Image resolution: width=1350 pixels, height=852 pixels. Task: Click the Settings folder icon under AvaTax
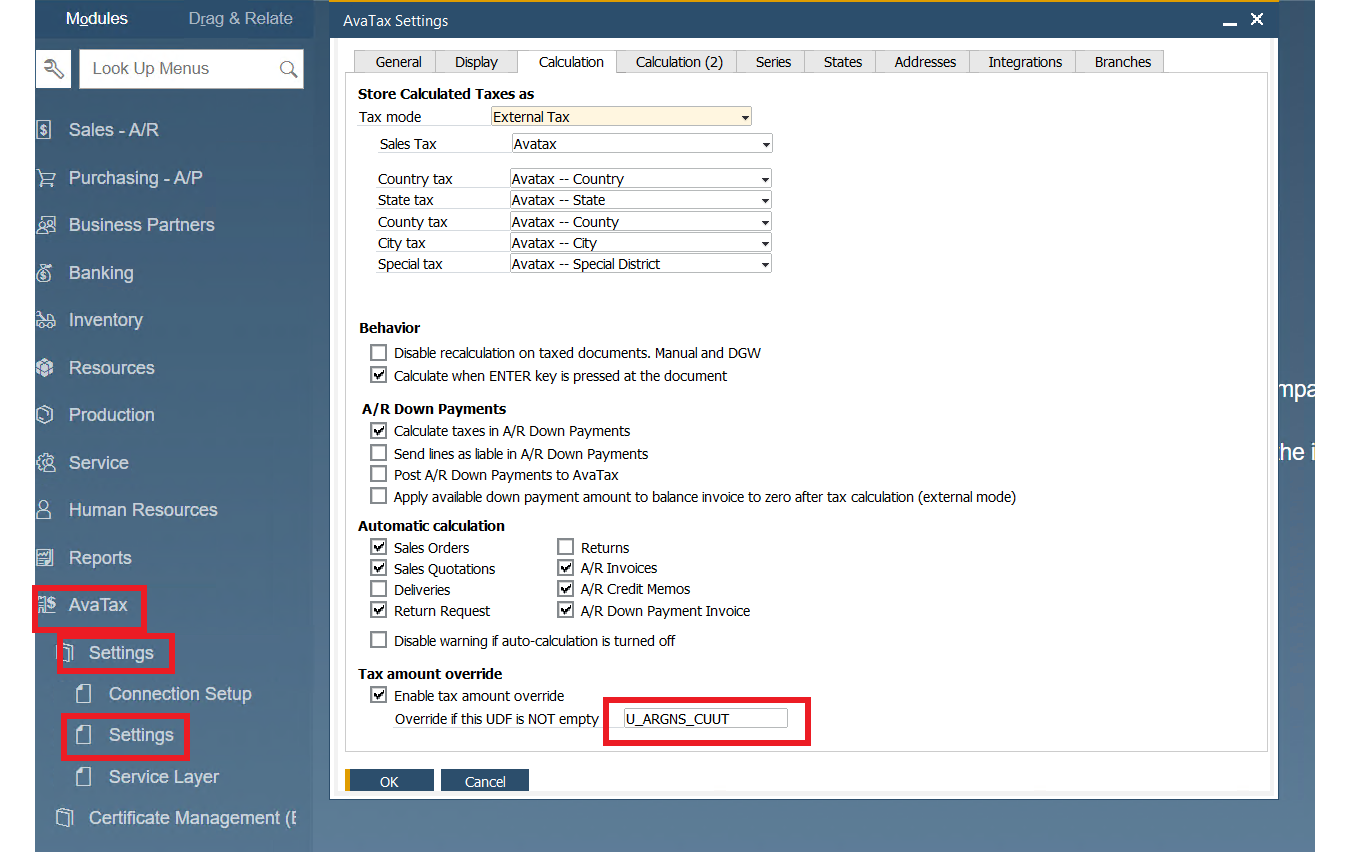pyautogui.click(x=66, y=653)
